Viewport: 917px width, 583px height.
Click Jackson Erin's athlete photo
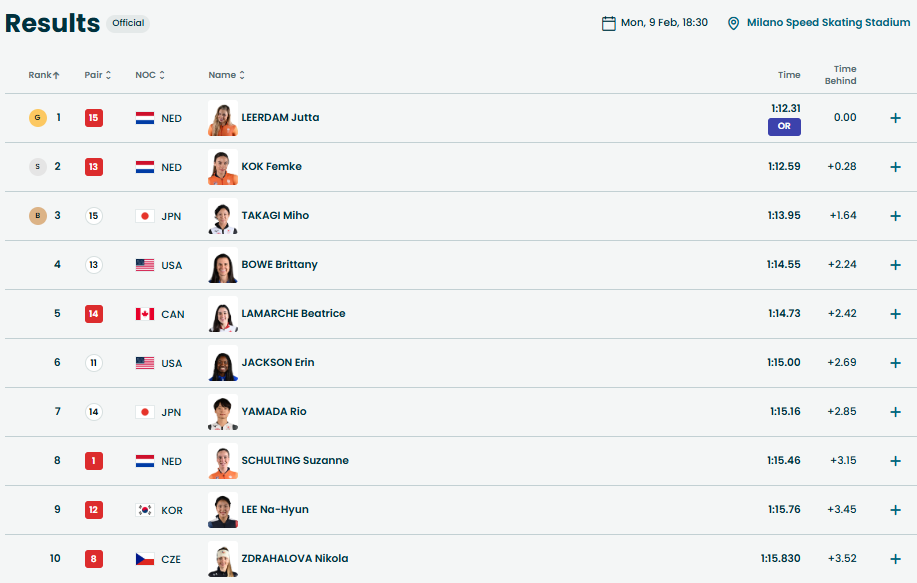[222, 363]
